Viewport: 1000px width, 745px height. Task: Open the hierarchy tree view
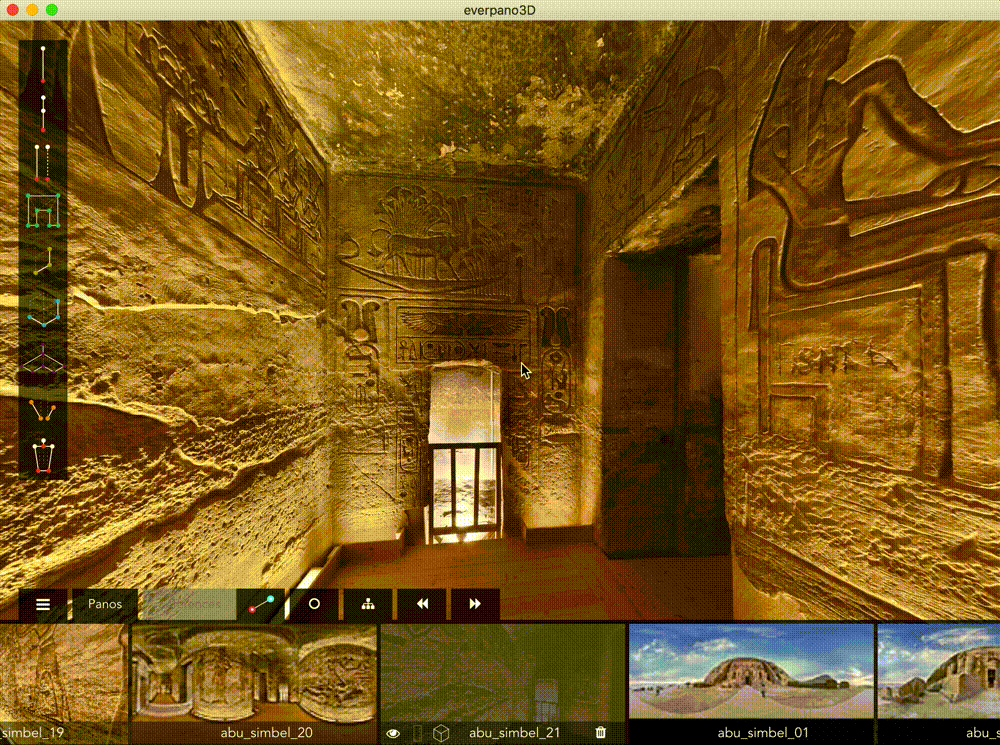[368, 605]
